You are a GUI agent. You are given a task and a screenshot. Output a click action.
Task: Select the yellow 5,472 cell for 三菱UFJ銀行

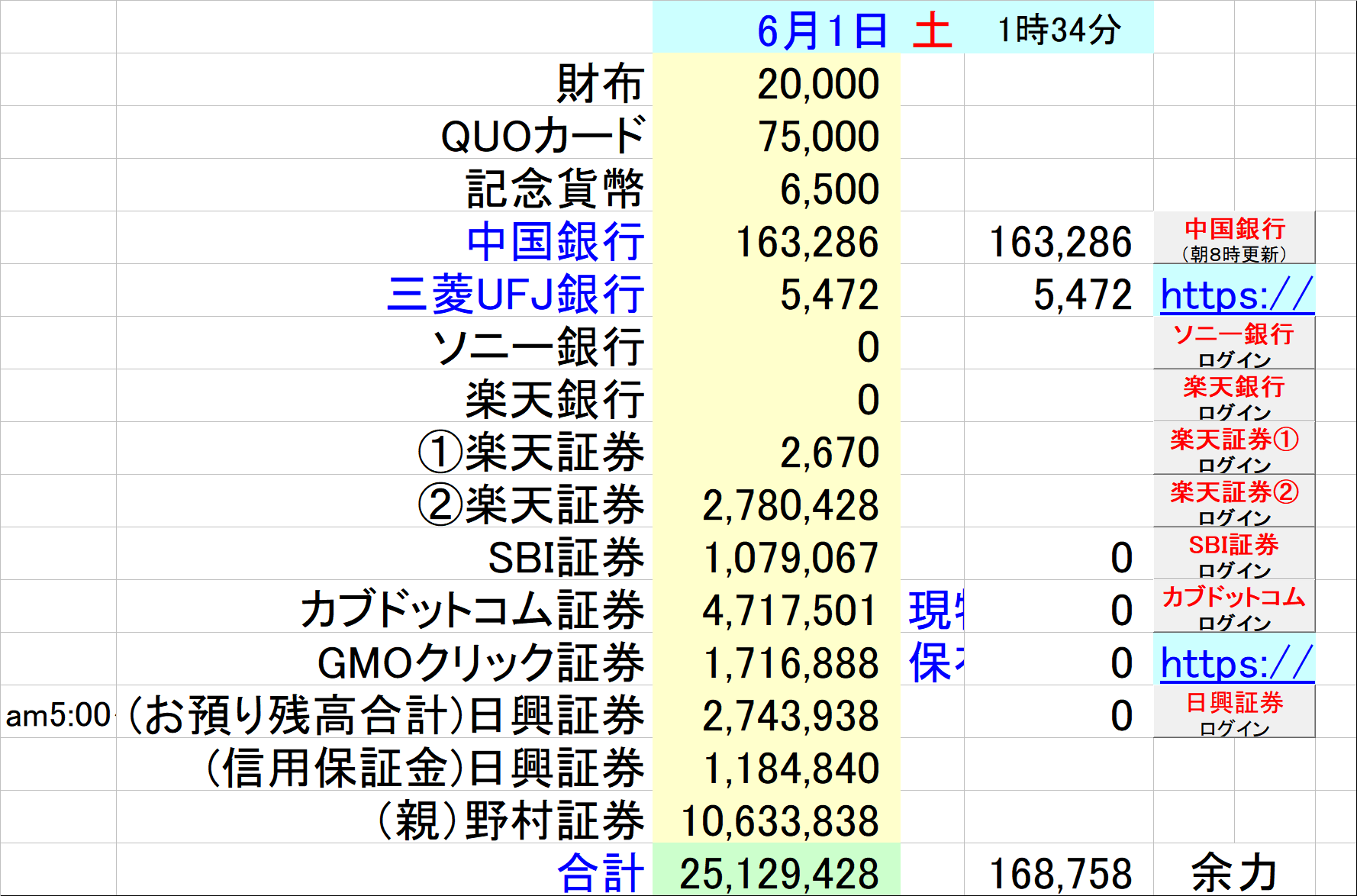(x=776, y=291)
